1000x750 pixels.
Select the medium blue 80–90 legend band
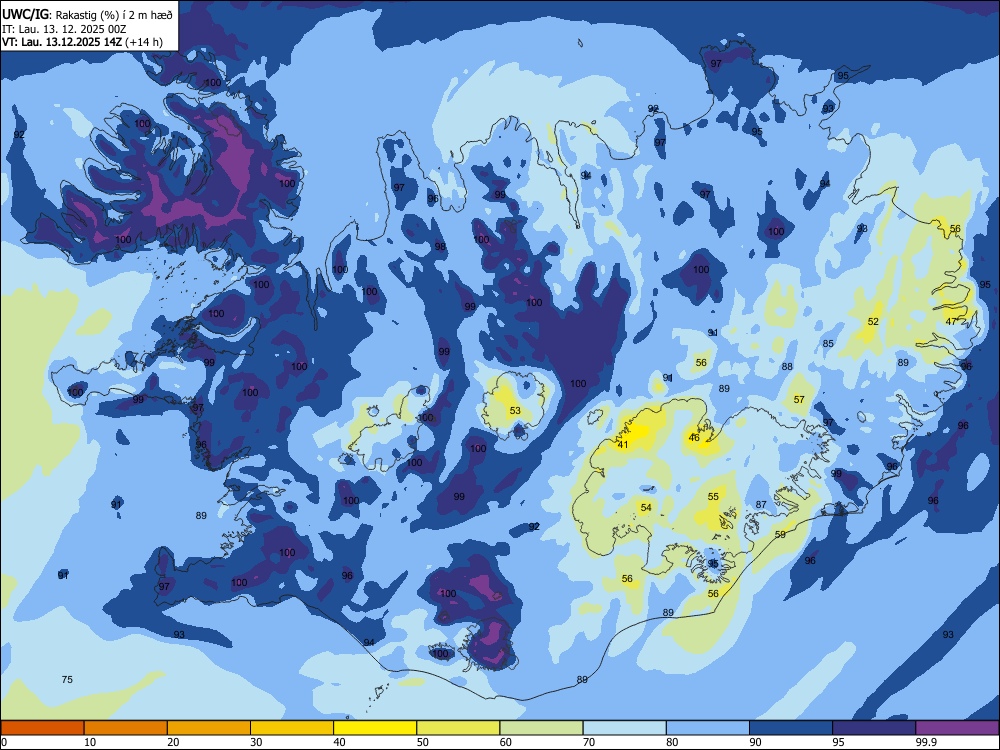pyautogui.click(x=708, y=728)
